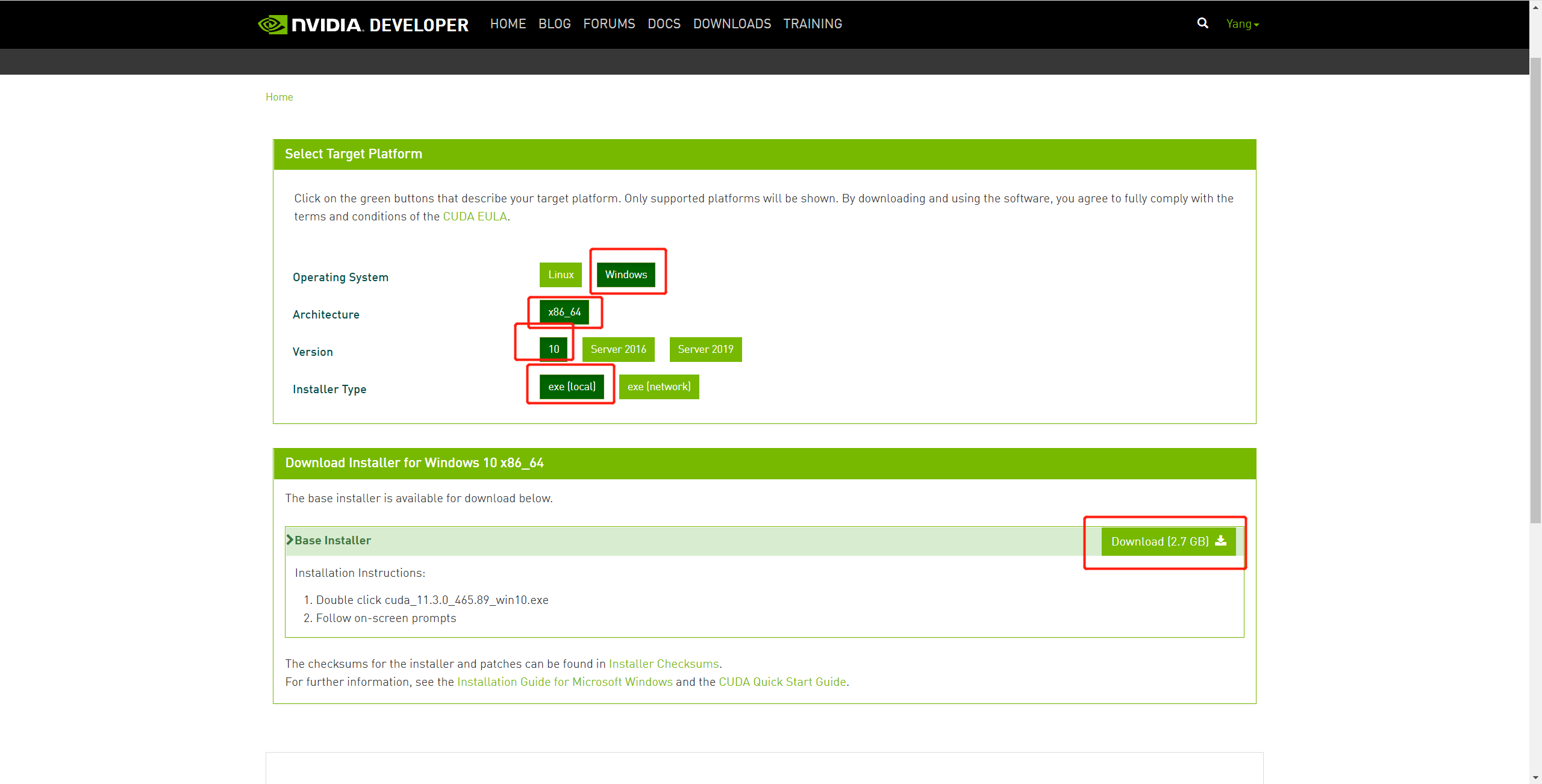Expand the Base Installer section
Image resolution: width=1542 pixels, height=784 pixels.
click(x=333, y=540)
